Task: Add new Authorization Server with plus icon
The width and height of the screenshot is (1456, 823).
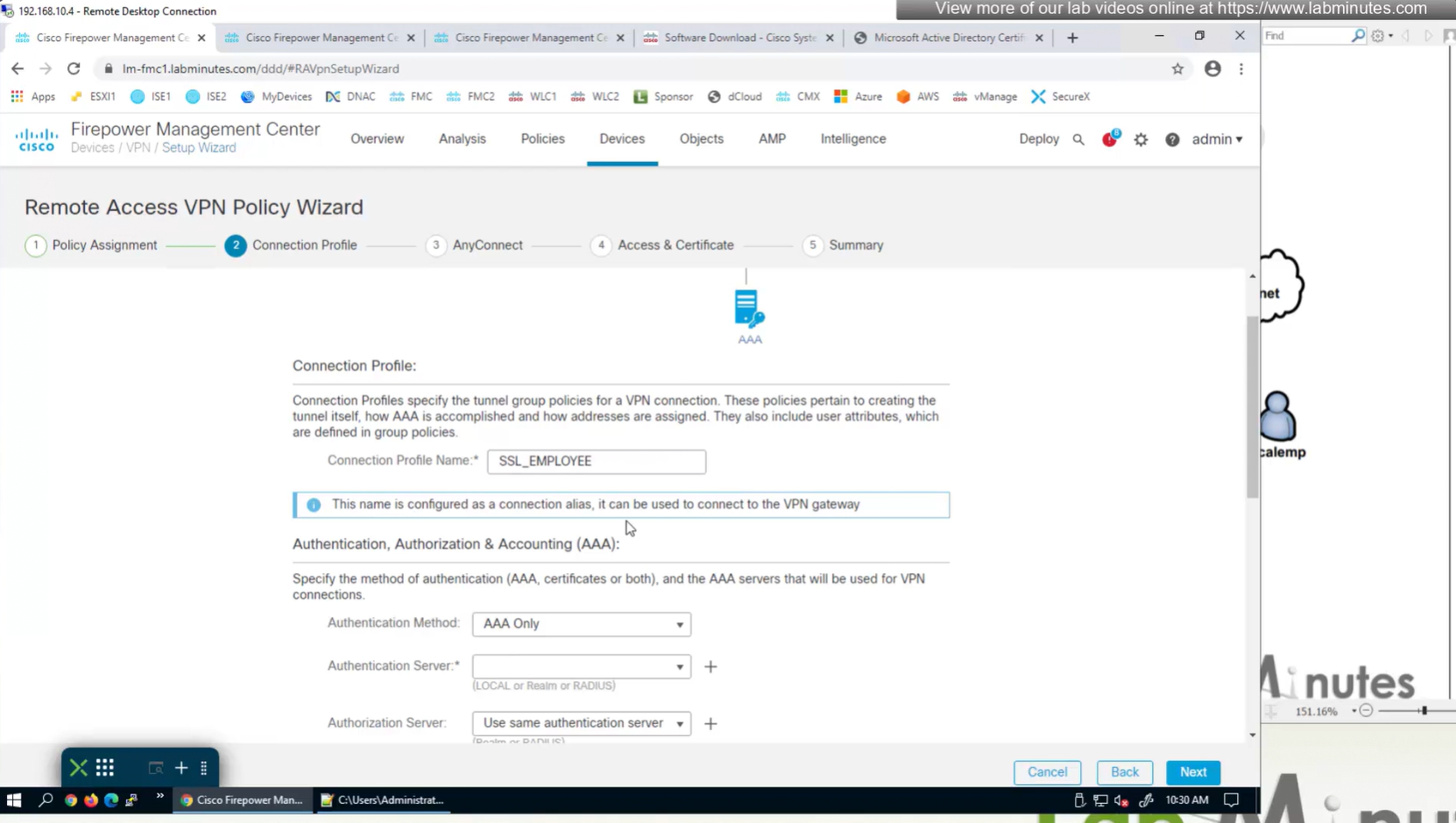Action: click(x=710, y=724)
